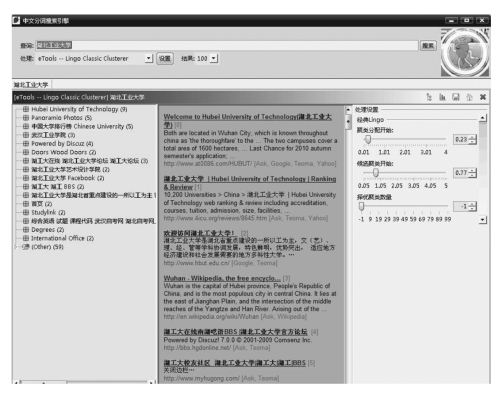Open the results count 100 dropdown

pyautogui.click(x=214, y=58)
